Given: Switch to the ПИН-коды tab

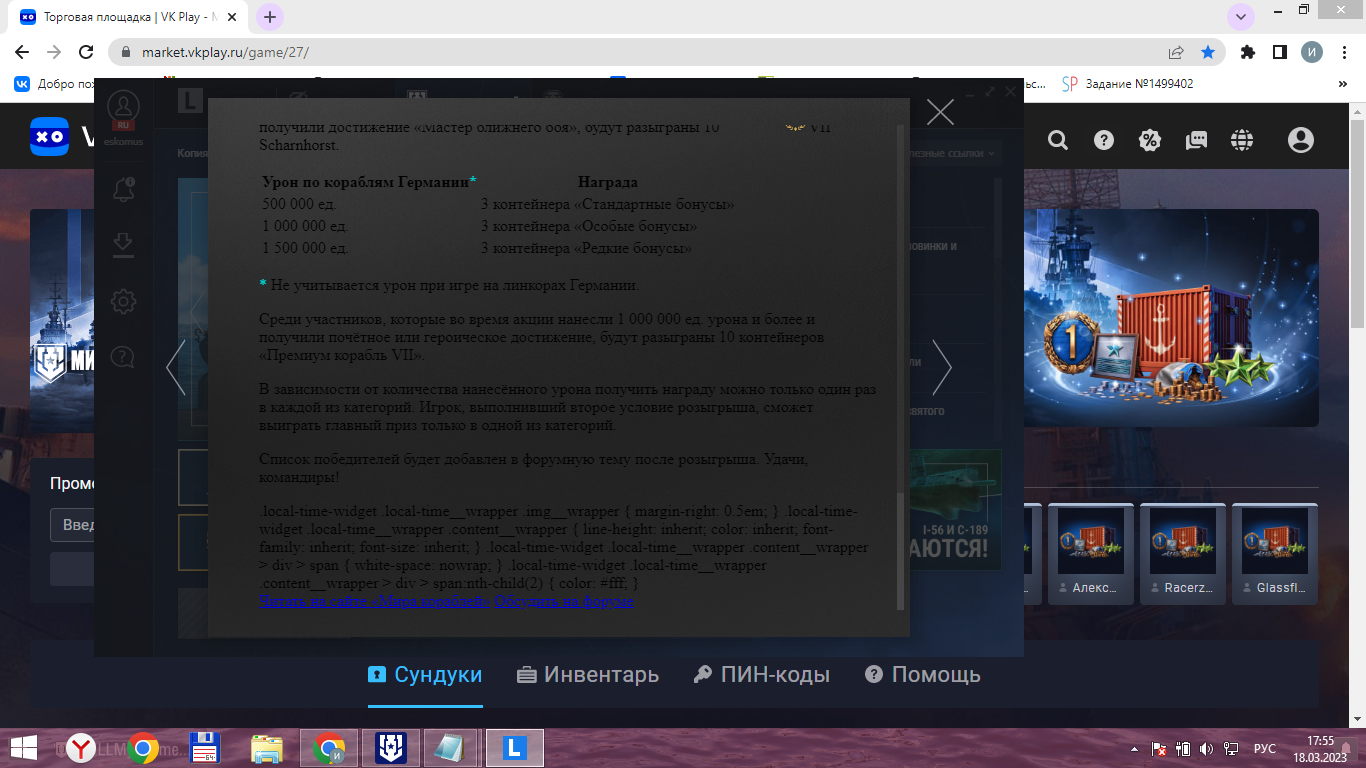Looking at the screenshot, I should point(762,675).
